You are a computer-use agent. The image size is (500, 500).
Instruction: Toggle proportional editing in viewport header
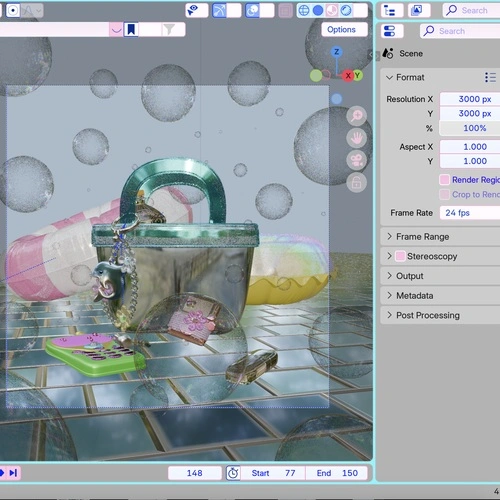coord(13,11)
